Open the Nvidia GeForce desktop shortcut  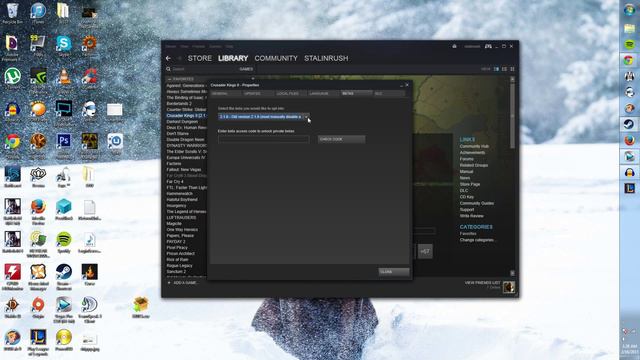point(38,76)
